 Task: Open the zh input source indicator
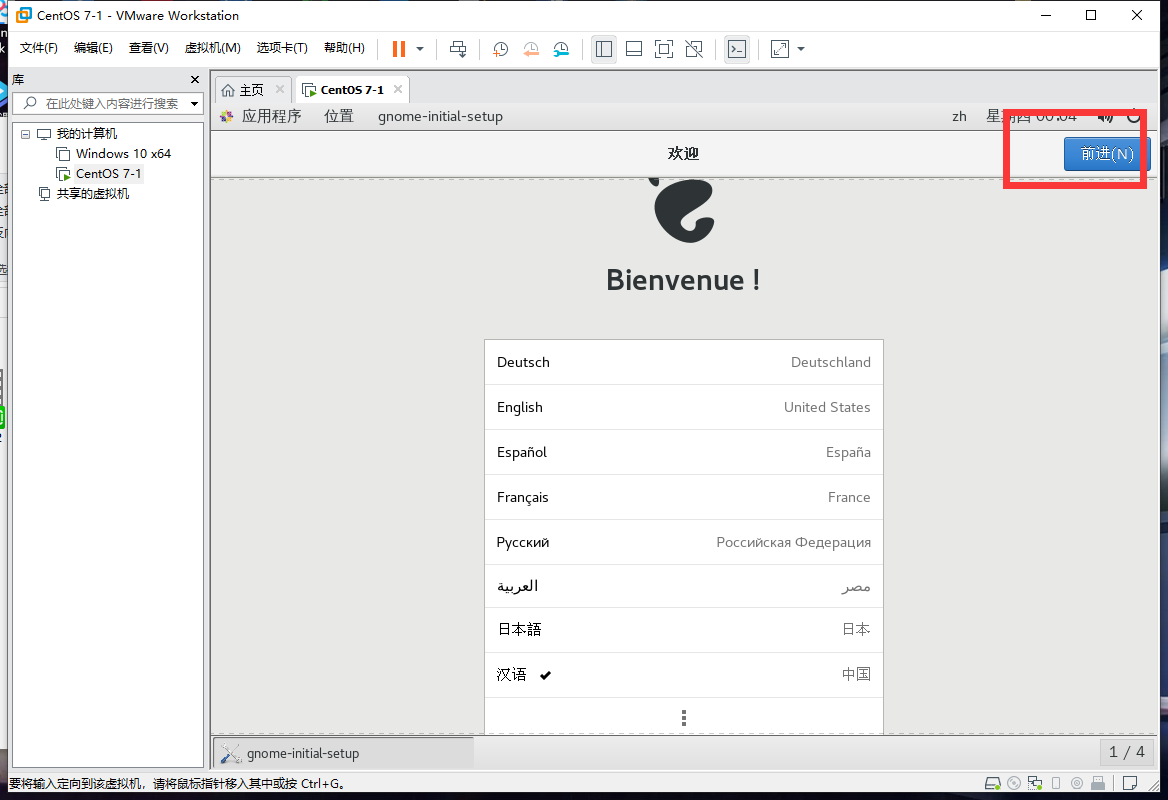pos(959,116)
